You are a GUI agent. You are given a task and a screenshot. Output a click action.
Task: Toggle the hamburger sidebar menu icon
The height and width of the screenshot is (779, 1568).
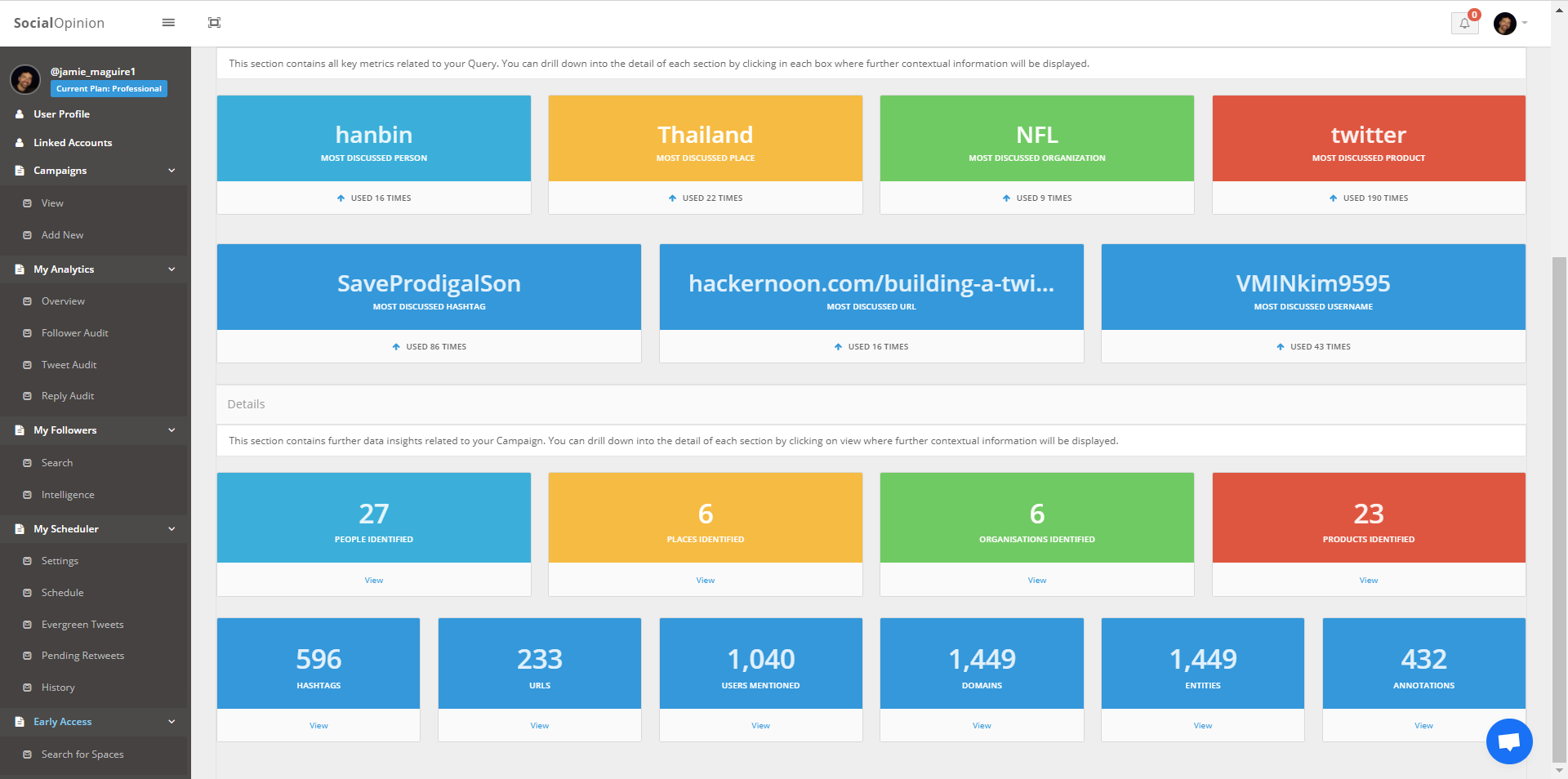(x=168, y=23)
